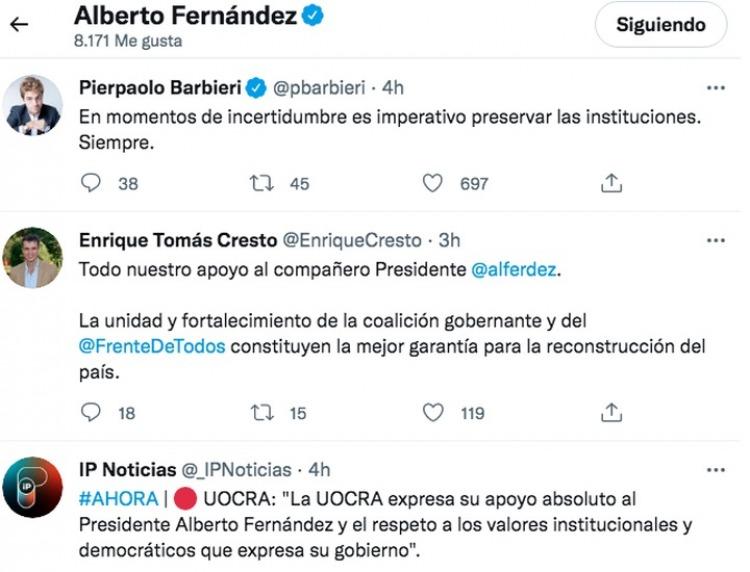This screenshot has height=572, width=750.
Task: View IP Noticias profile avatar
Action: [33, 486]
